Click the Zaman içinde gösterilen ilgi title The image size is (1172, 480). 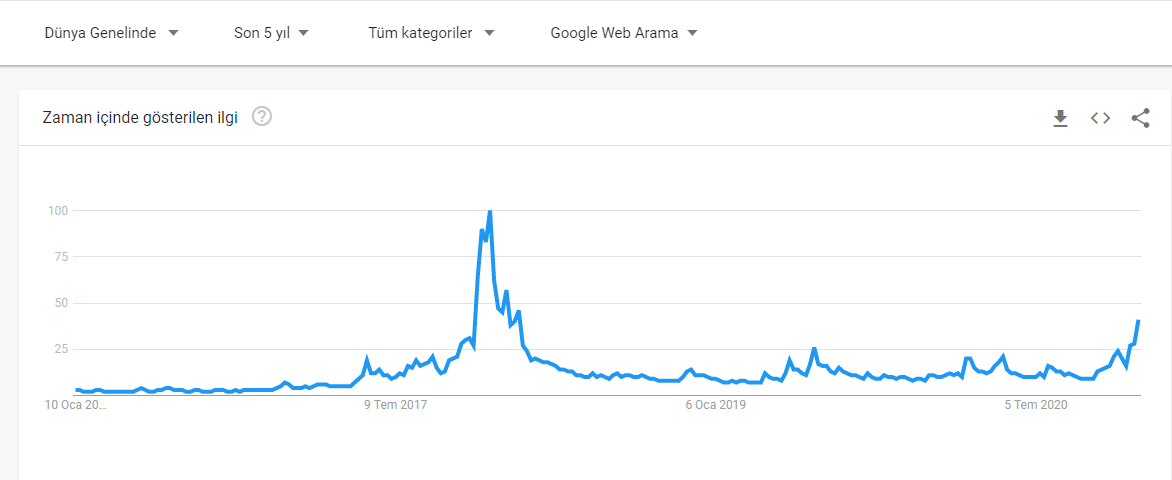[x=140, y=118]
